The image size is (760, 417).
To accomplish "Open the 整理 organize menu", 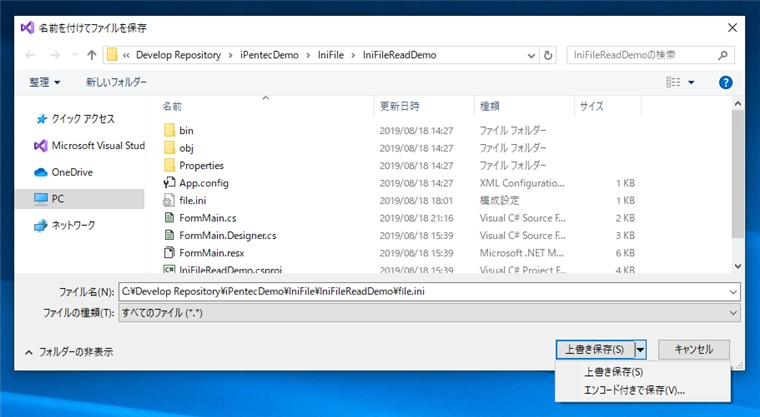I will point(45,82).
